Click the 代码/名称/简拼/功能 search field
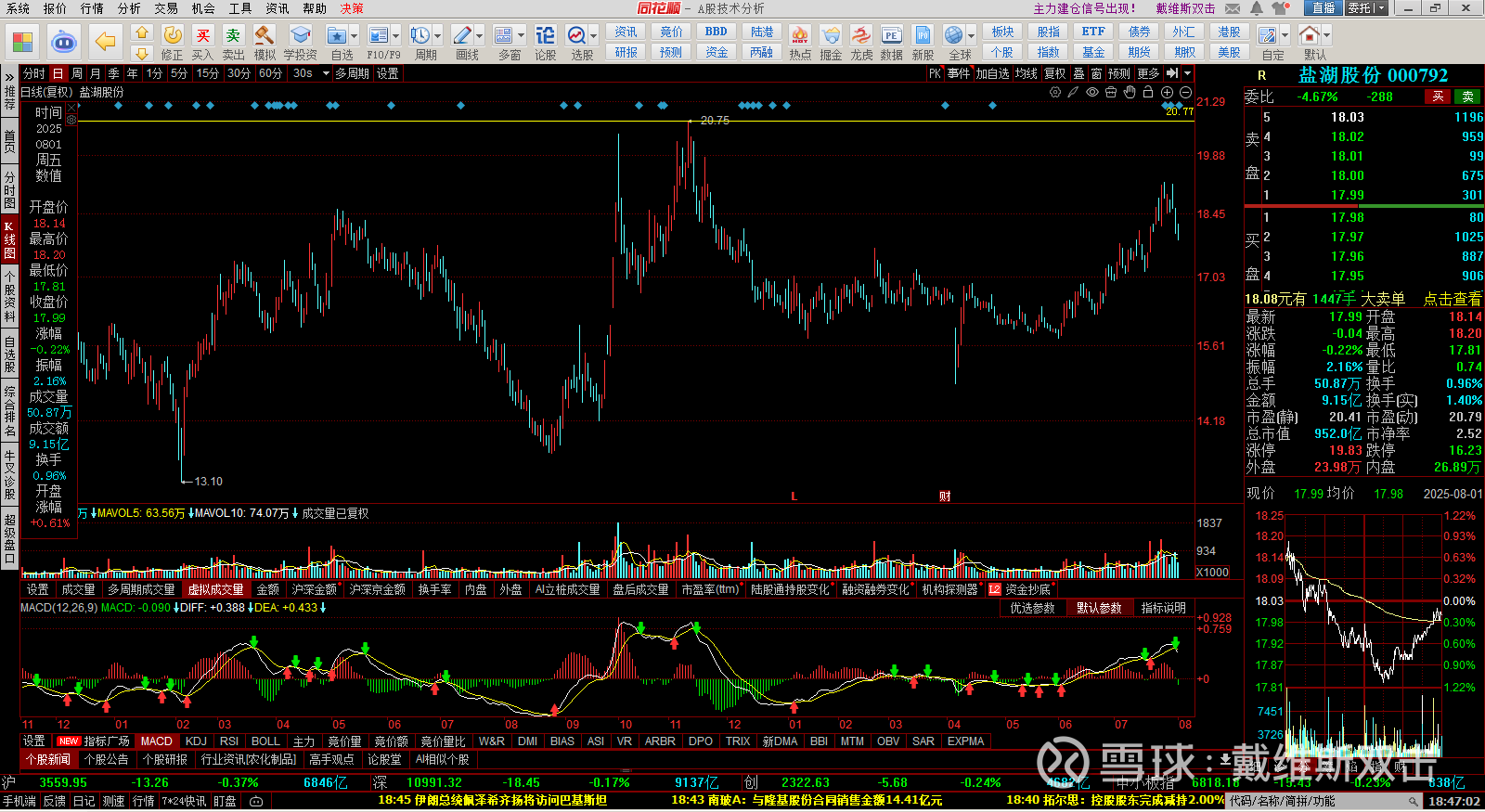 pyautogui.click(x=1324, y=801)
